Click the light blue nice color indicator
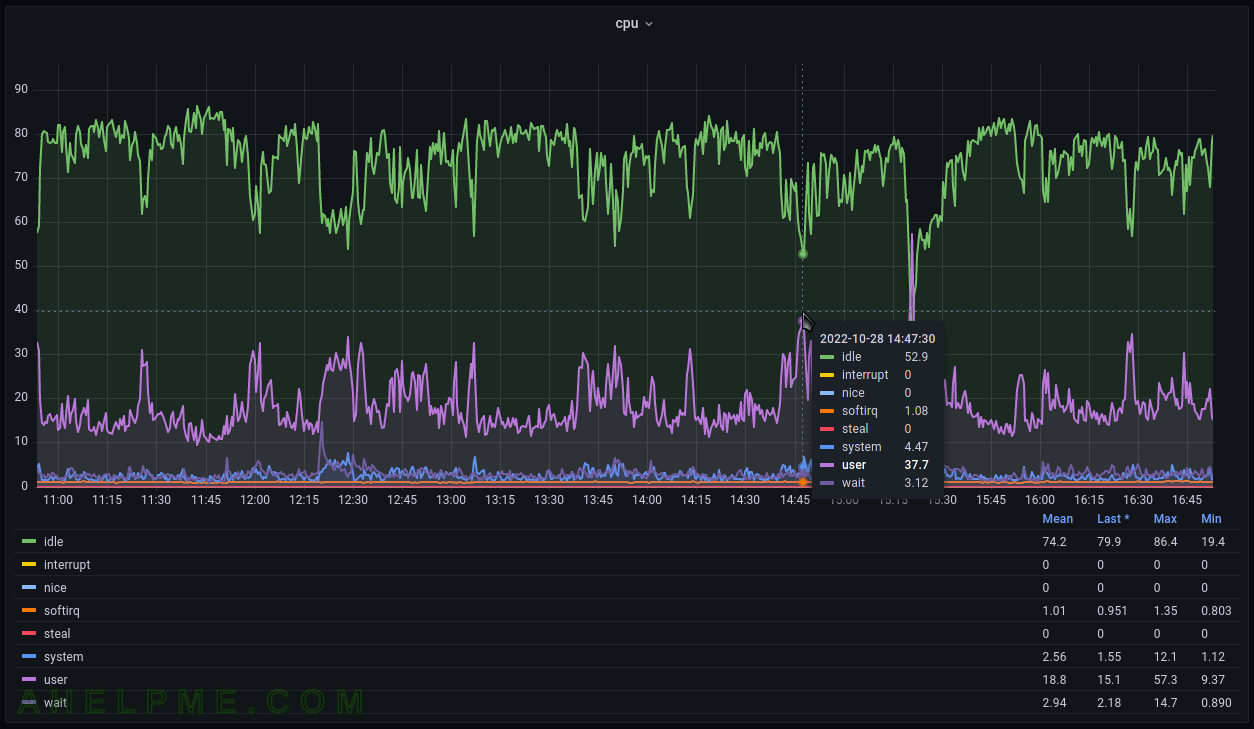The height and width of the screenshot is (729, 1254). pyautogui.click(x=29, y=588)
